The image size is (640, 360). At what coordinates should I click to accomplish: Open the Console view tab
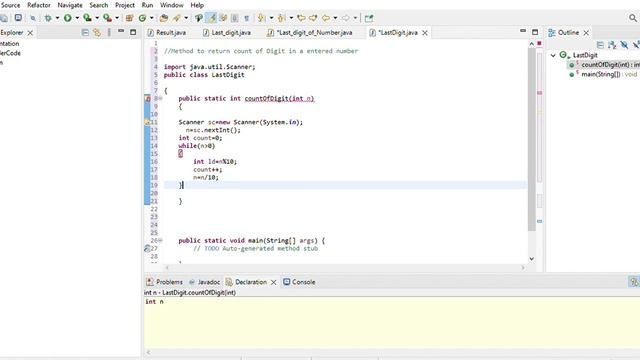299,282
